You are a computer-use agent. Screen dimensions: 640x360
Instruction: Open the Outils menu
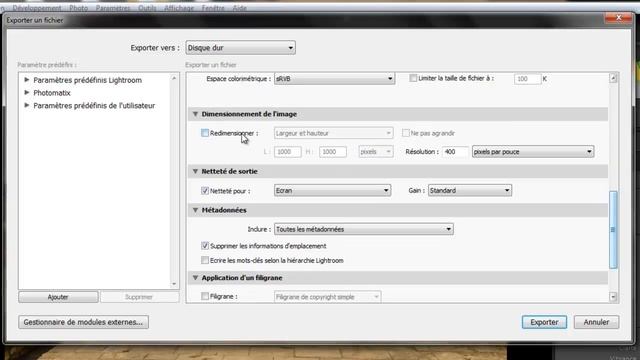click(x=147, y=8)
